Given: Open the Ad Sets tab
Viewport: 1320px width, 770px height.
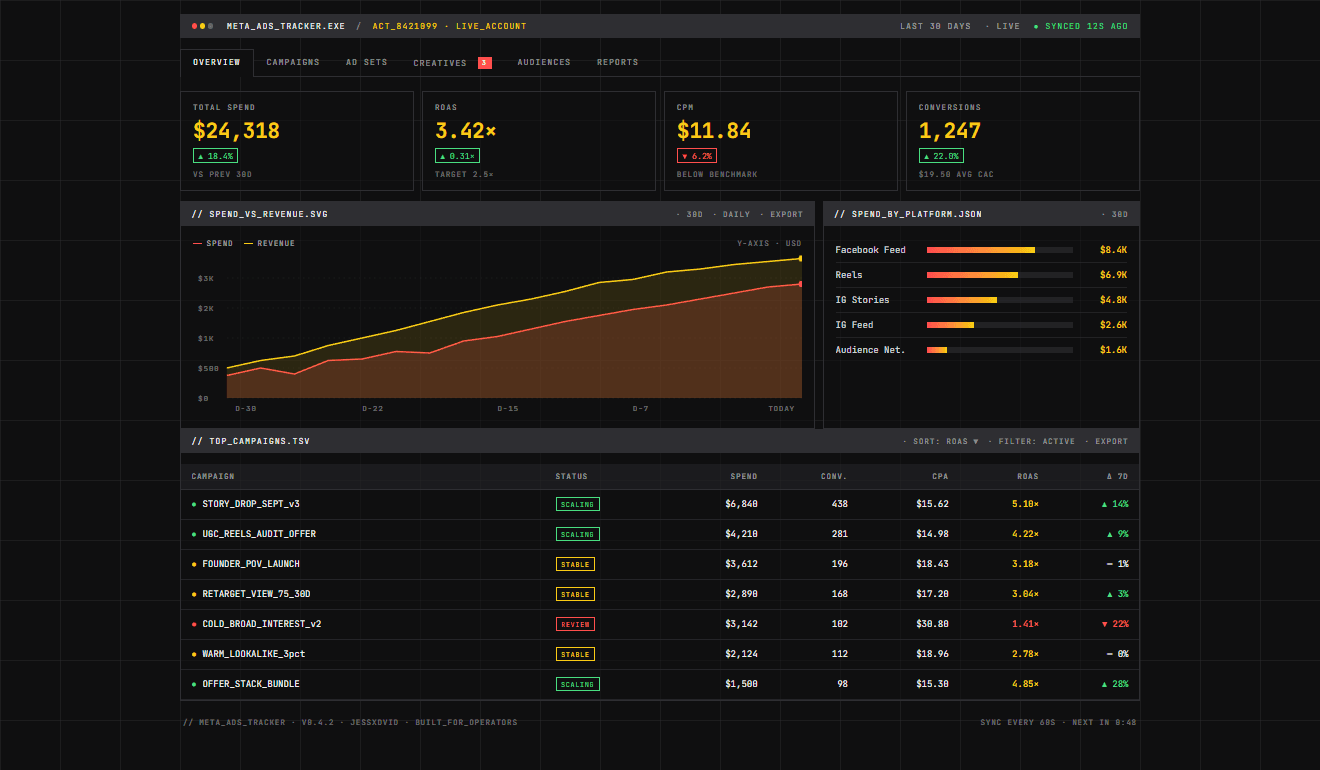Looking at the screenshot, I should [367, 62].
